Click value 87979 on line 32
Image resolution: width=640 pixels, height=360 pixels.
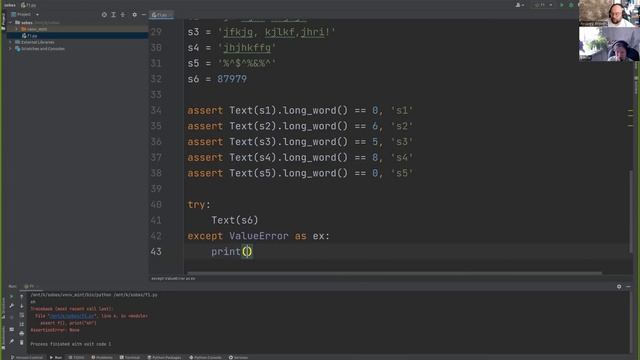tap(232, 79)
